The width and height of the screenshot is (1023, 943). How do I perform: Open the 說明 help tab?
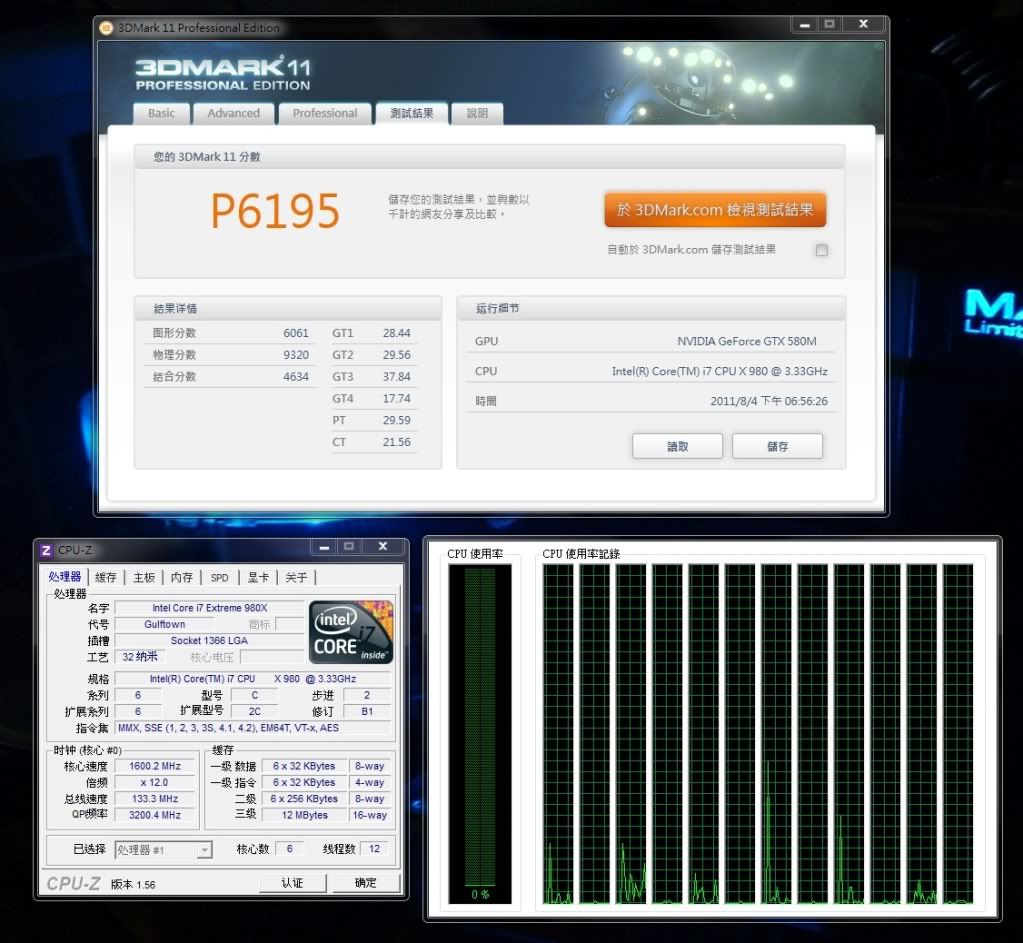click(x=477, y=114)
